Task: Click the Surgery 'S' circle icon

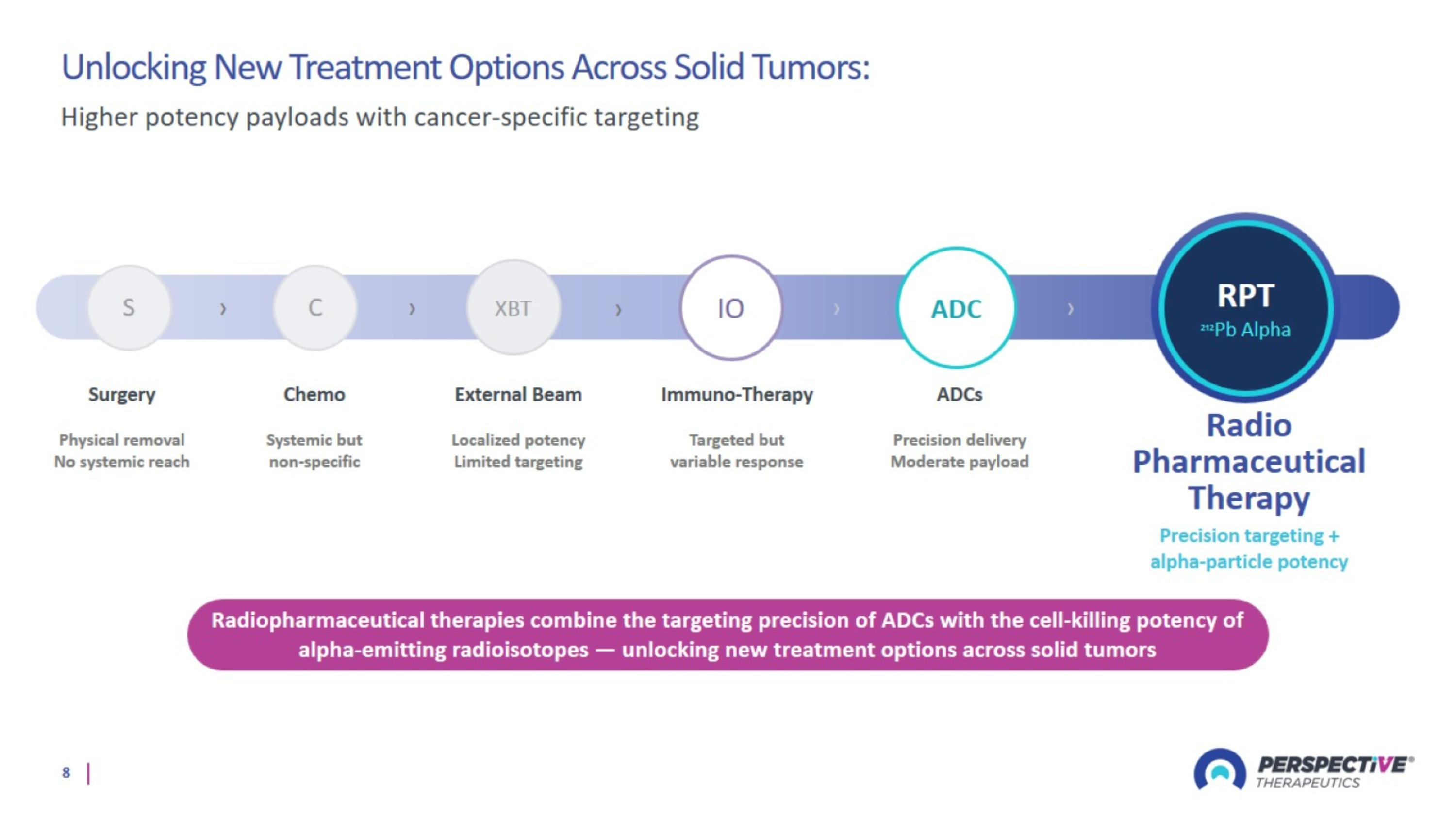Action: coord(129,307)
